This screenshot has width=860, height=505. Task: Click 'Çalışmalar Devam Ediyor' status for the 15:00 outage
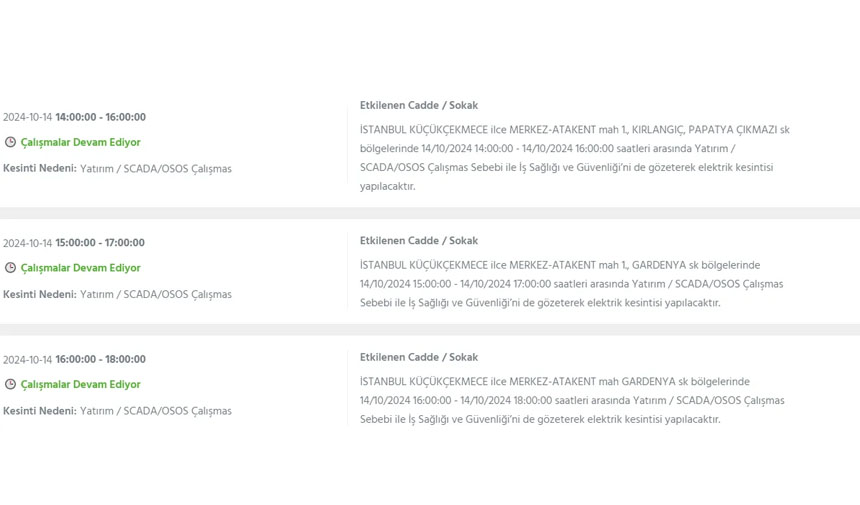click(x=80, y=268)
